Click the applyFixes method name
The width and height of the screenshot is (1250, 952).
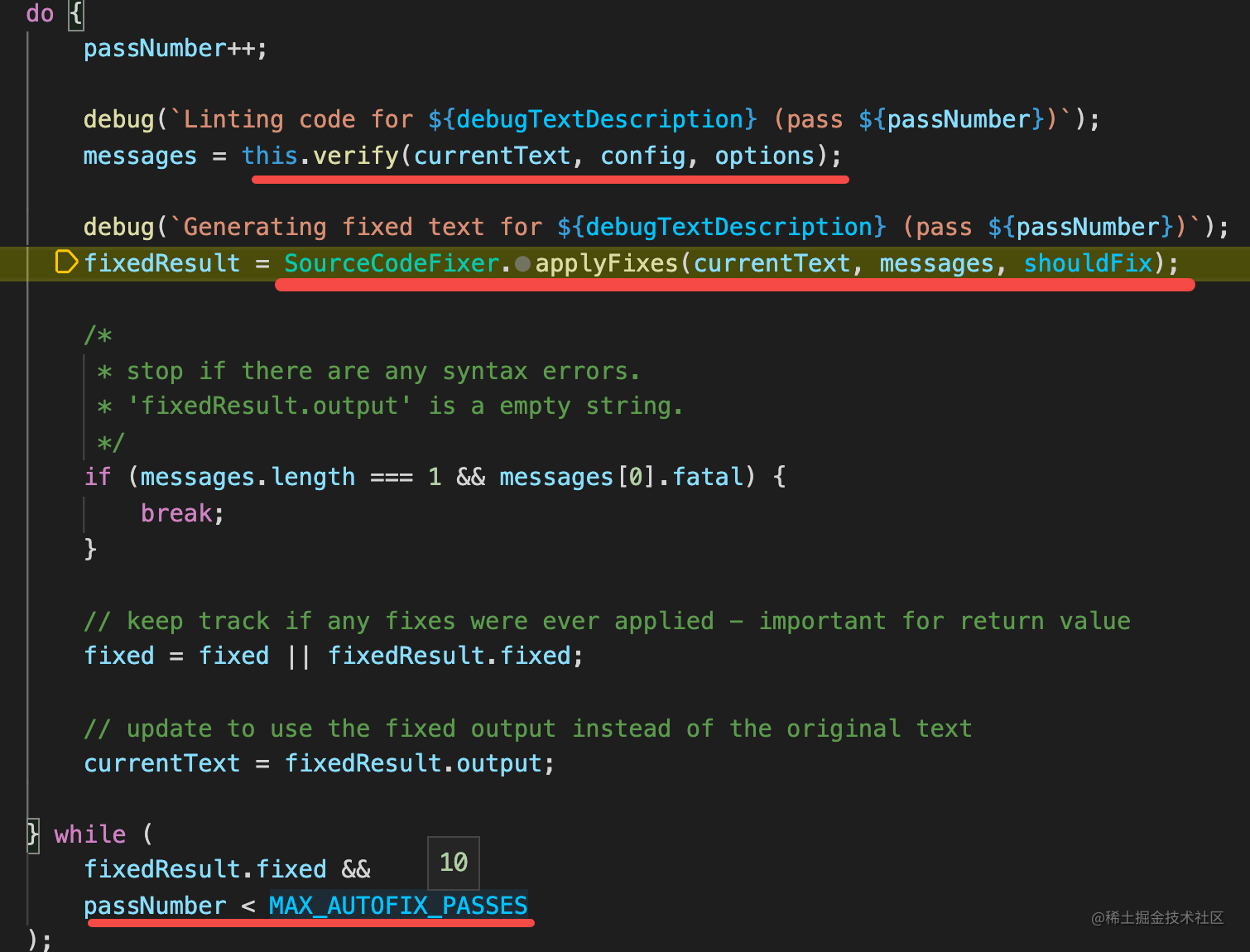[607, 263]
